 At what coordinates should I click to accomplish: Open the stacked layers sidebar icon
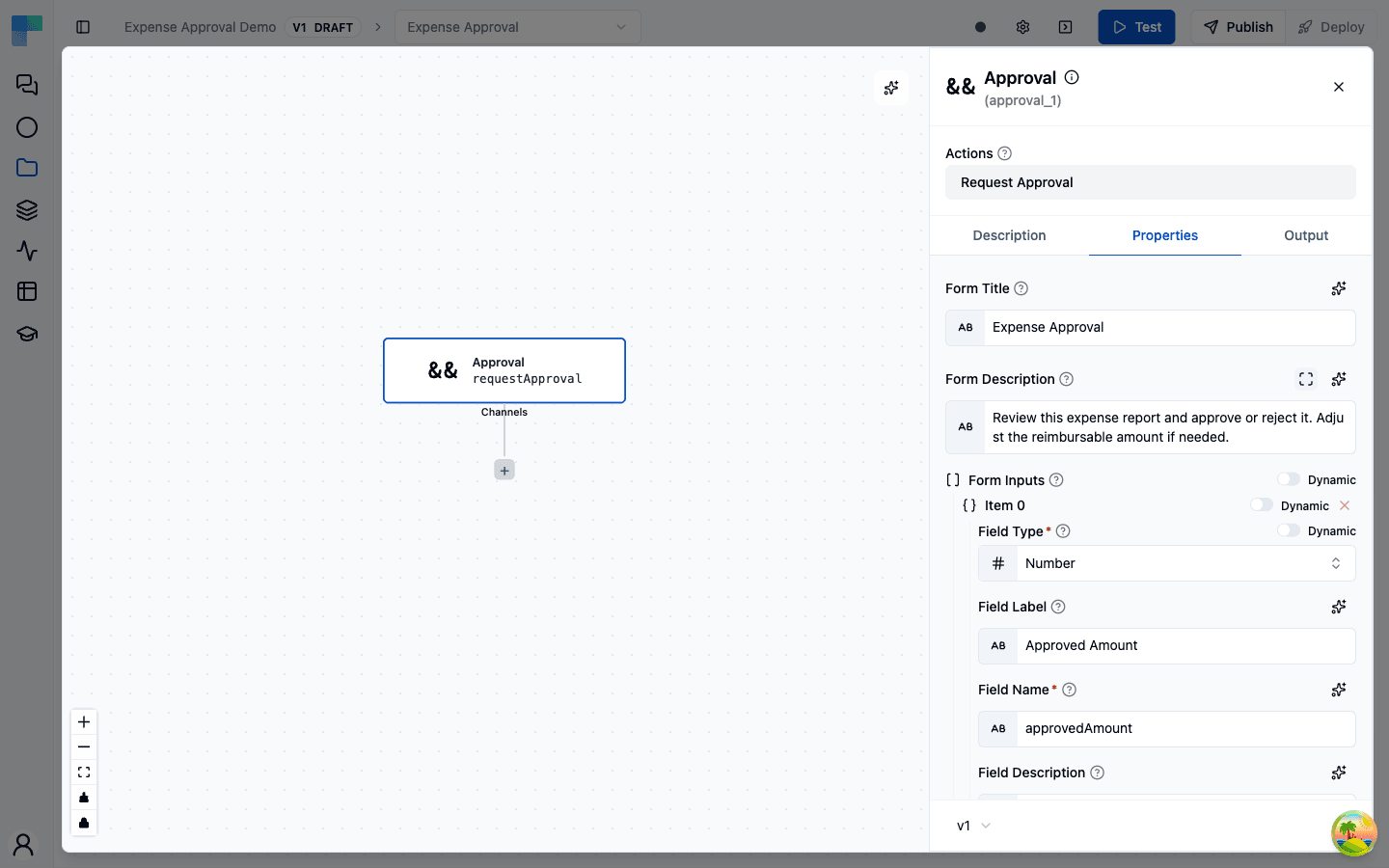27,209
